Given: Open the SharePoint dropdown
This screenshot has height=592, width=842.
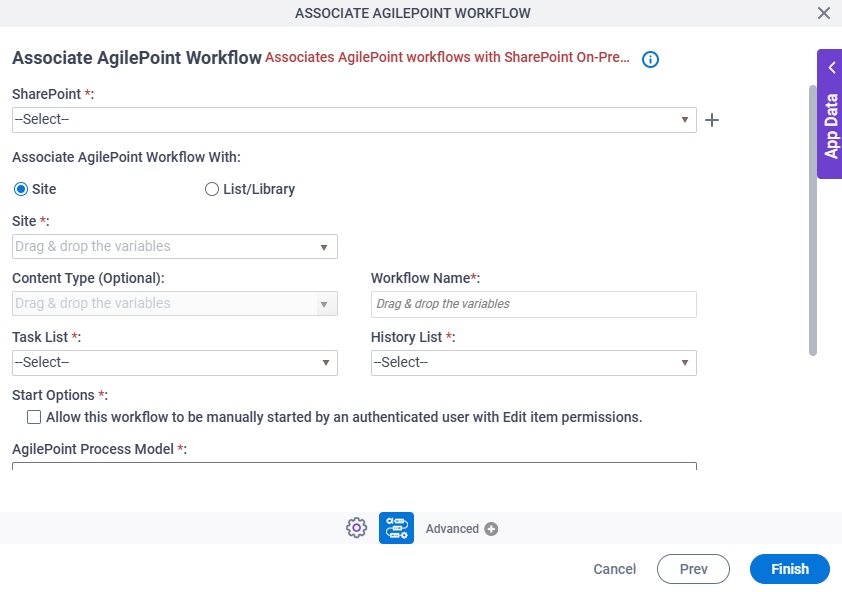Looking at the screenshot, I should 354,120.
